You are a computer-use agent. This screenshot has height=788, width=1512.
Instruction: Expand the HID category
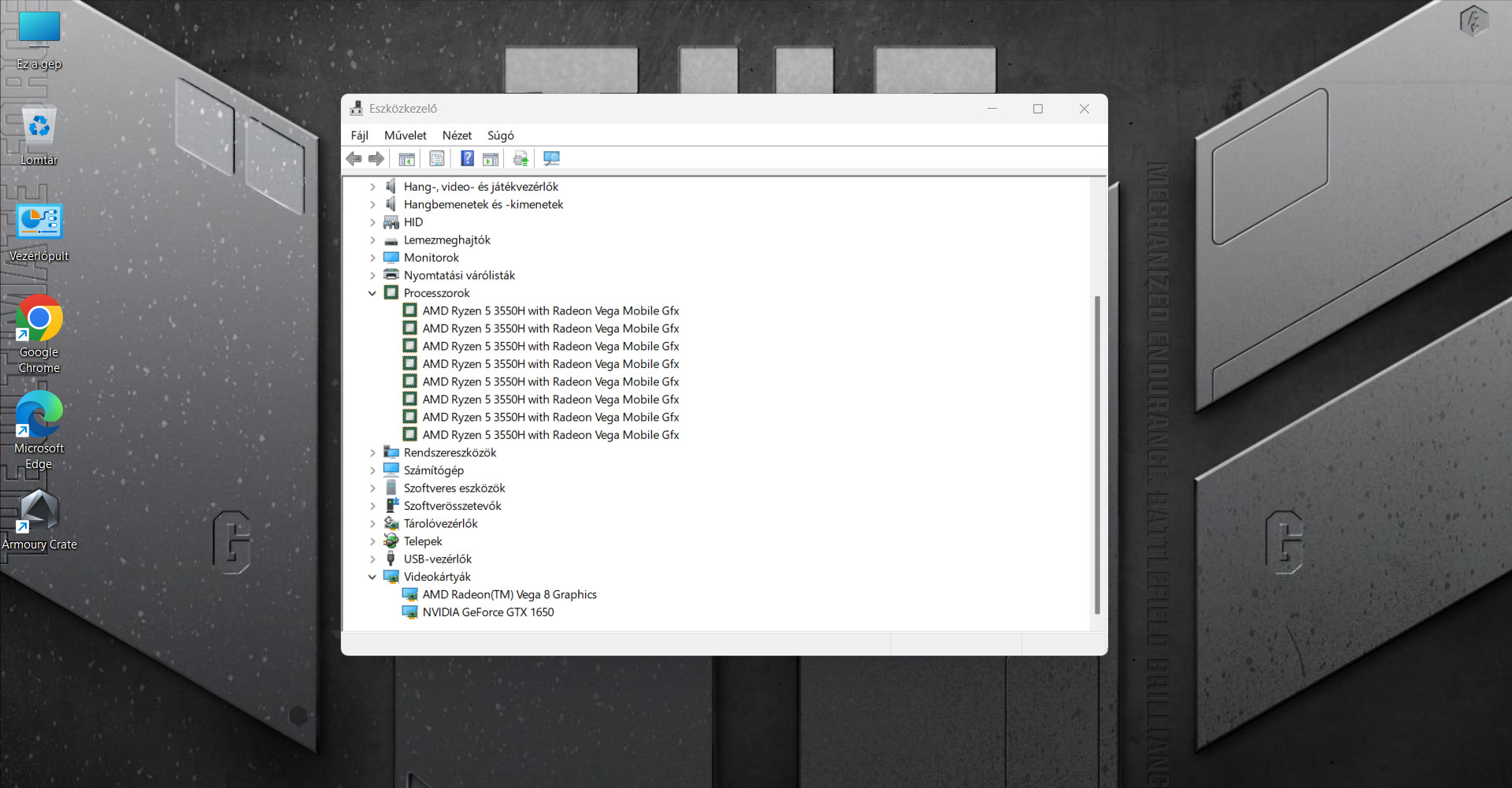(x=372, y=222)
